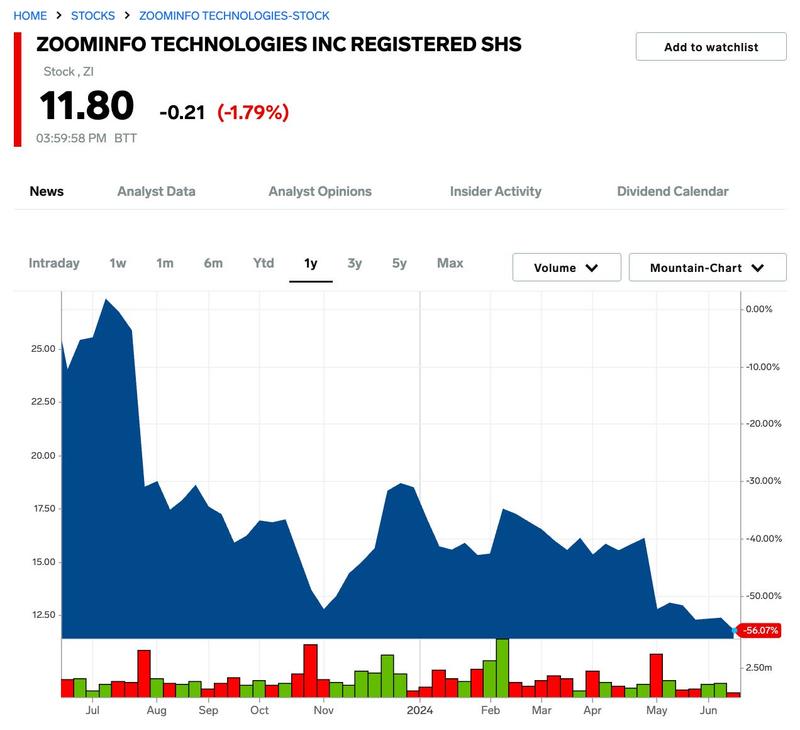Switch chart range to 5y
This screenshot has width=800, height=730.
point(399,263)
